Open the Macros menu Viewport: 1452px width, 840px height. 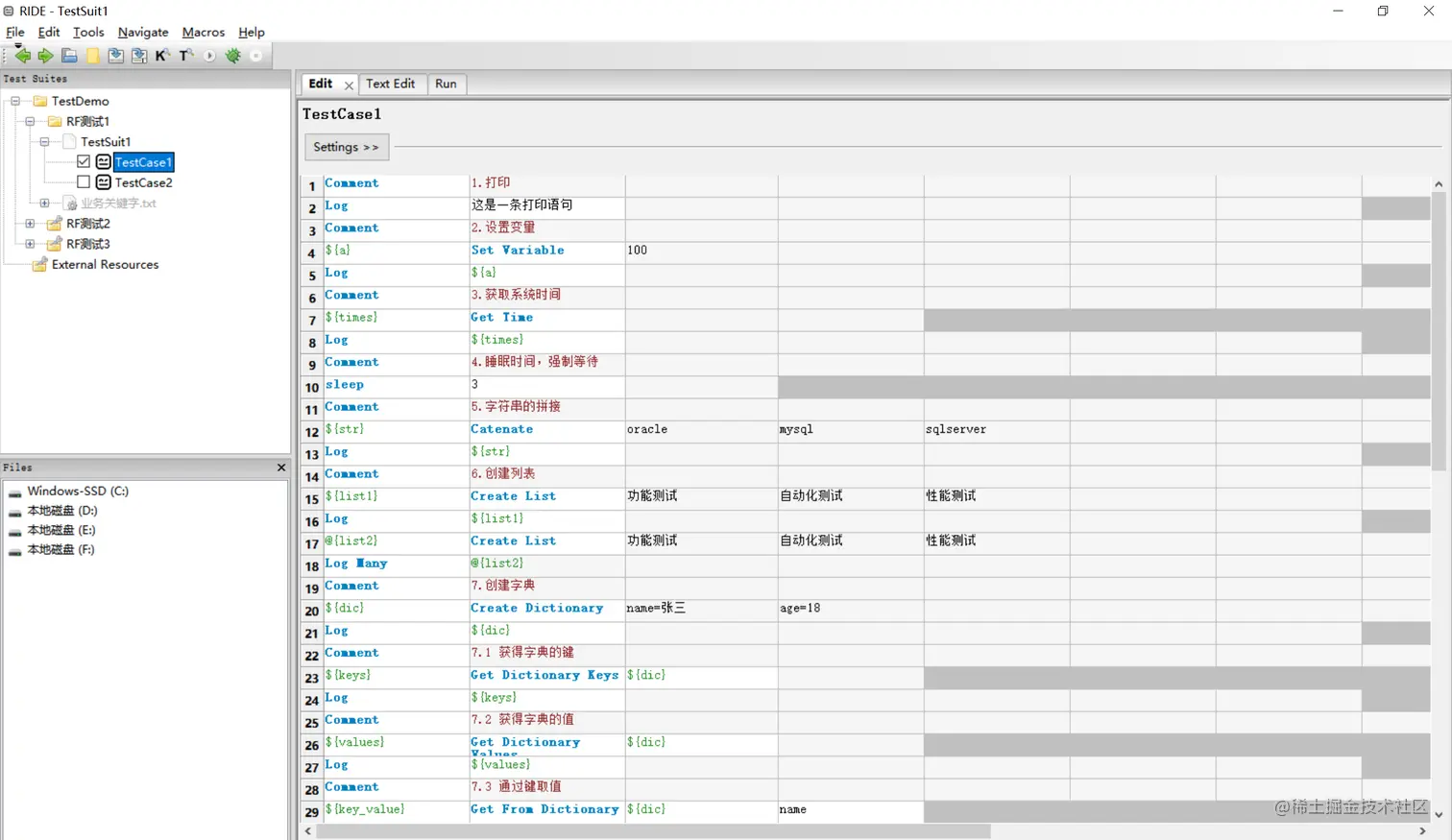[203, 32]
